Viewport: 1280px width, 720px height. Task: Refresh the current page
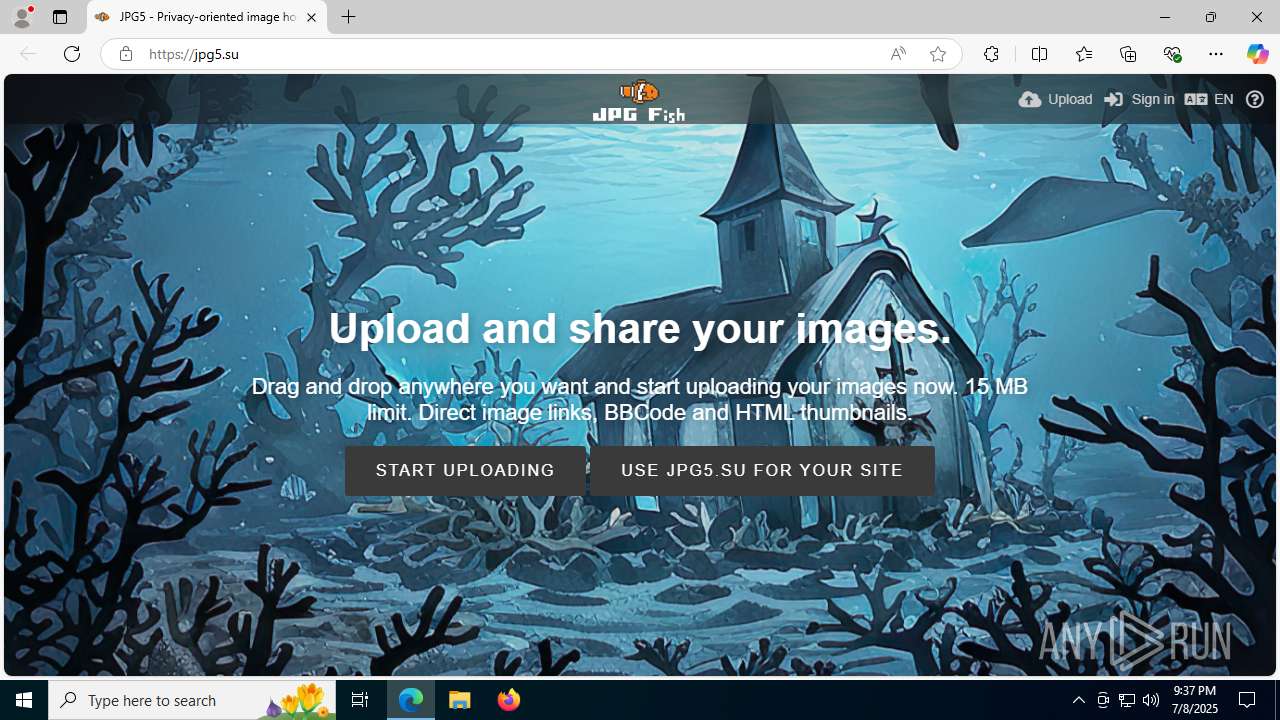coord(72,54)
